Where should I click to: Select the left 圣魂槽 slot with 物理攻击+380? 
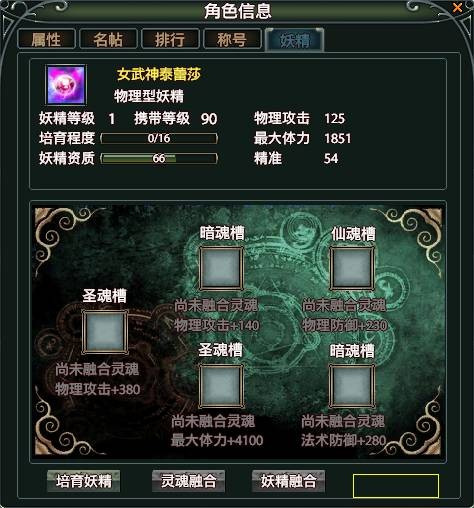[105, 332]
